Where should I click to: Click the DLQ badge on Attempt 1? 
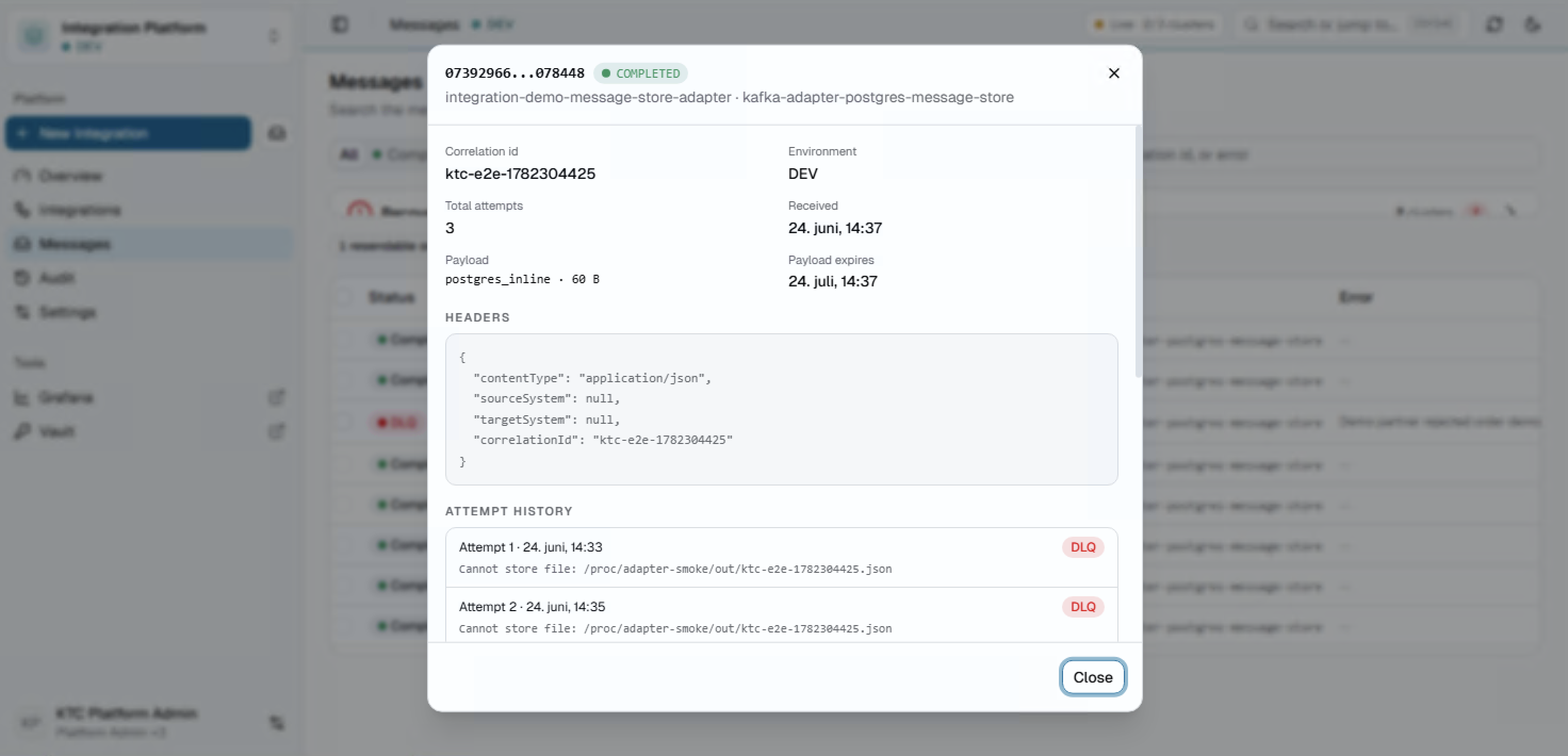[1082, 547]
